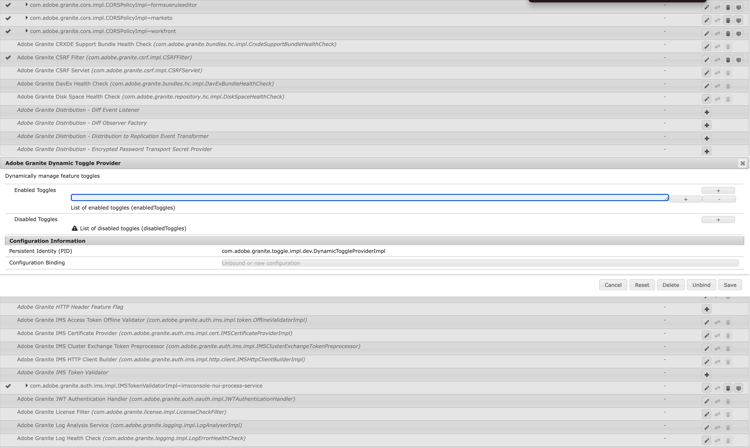Select the Adobe Granite HTTP Header Feature Flag name
This screenshot has height=448, width=750.
[x=70, y=307]
